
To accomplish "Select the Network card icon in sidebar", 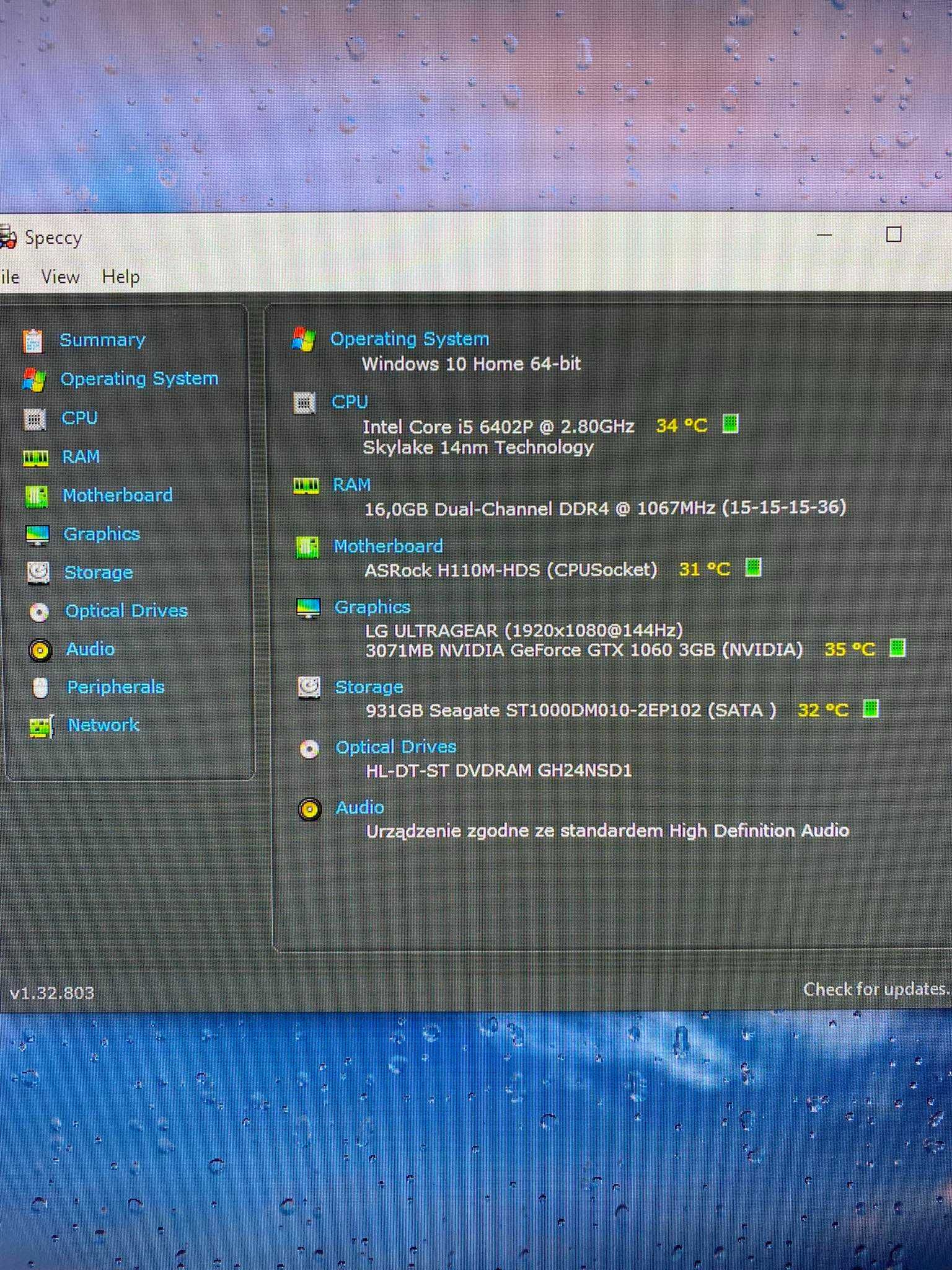I will click(42, 726).
